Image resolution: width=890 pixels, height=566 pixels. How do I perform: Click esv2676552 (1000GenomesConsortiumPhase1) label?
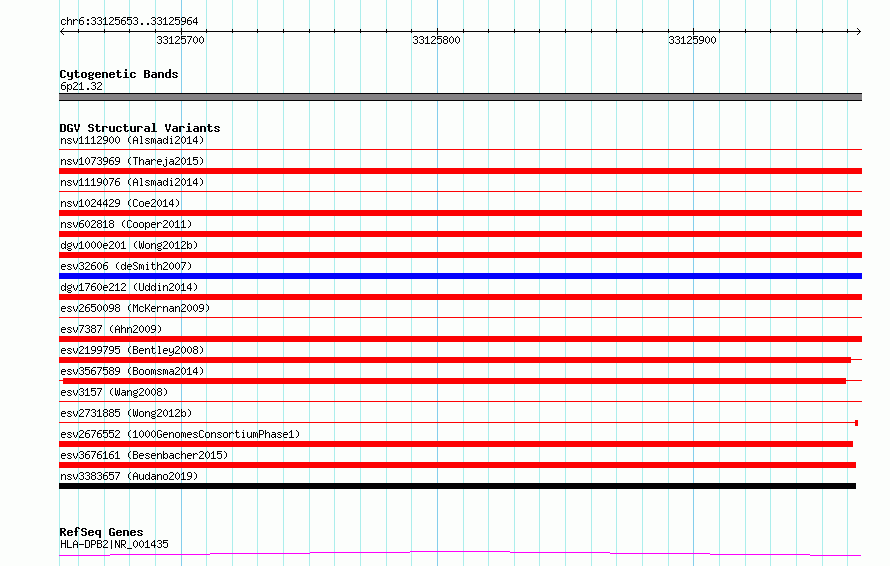[x=180, y=434]
